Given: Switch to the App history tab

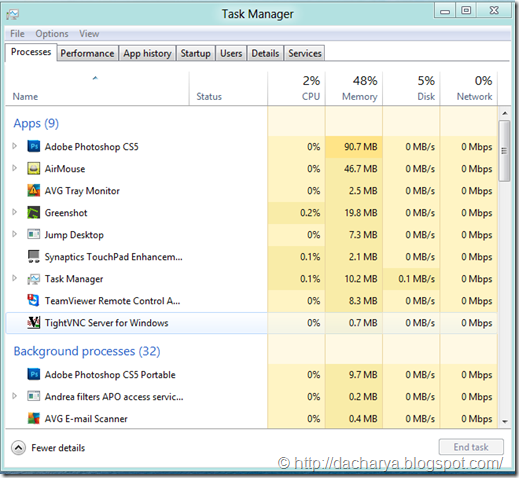Looking at the screenshot, I should (x=147, y=53).
